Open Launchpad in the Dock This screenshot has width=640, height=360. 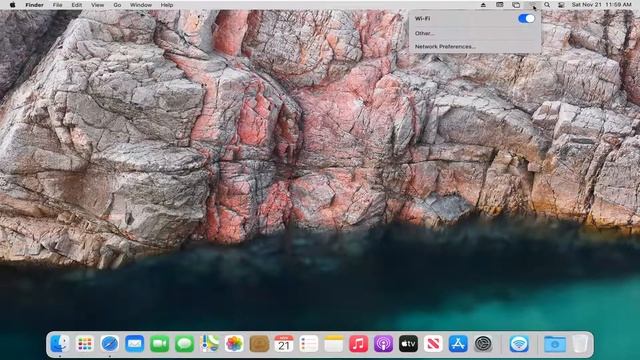point(85,344)
